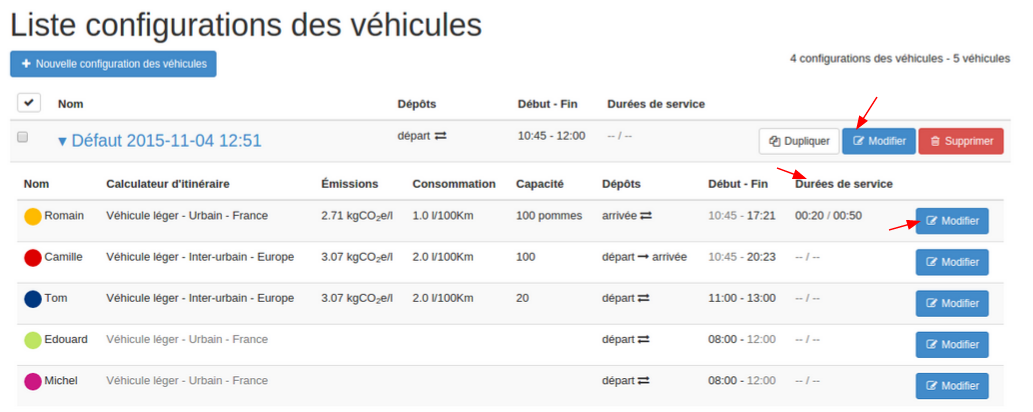Screen dimensions: 1033x412
Task: Delete configuration with the Supprimer button
Action: [x=960, y=141]
